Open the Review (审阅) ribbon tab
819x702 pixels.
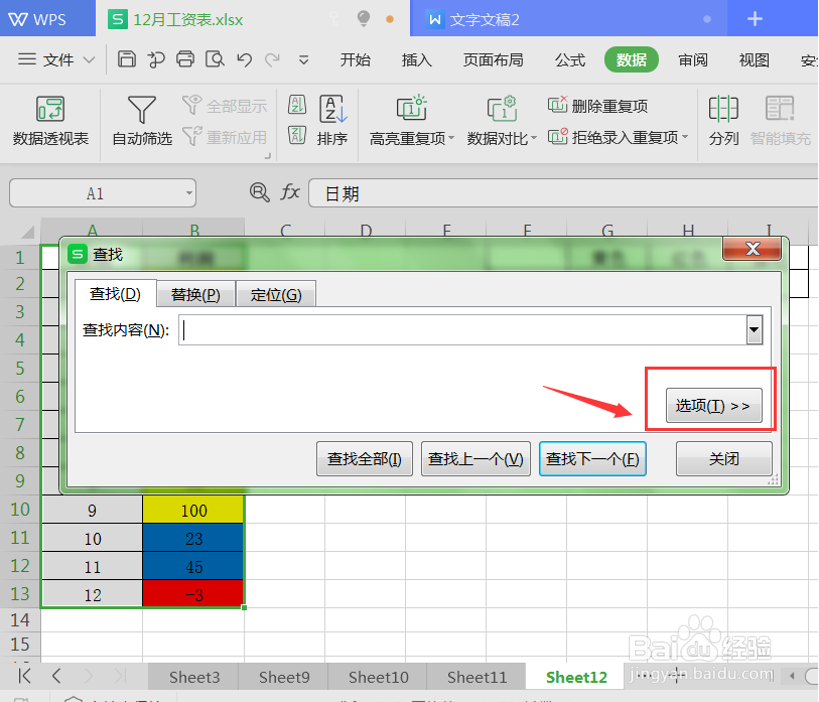(x=693, y=60)
